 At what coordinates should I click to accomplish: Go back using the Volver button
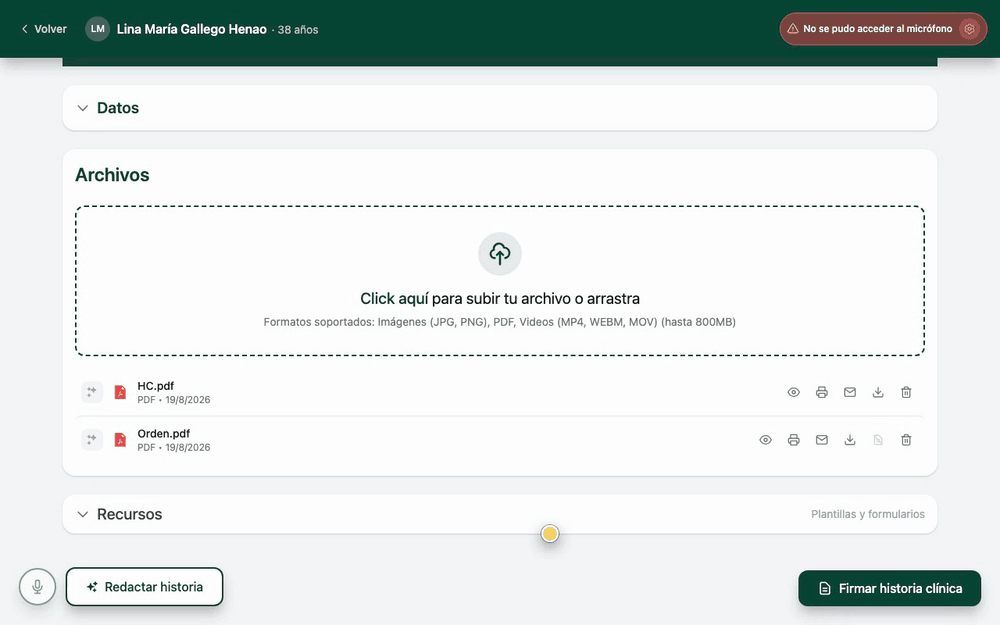[x=44, y=29]
